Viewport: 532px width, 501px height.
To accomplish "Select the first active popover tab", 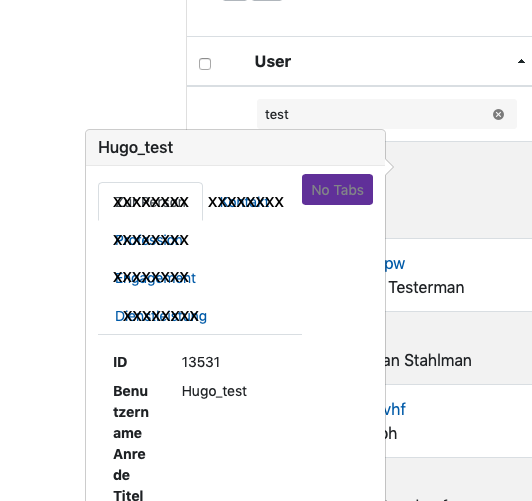I will click(x=151, y=202).
